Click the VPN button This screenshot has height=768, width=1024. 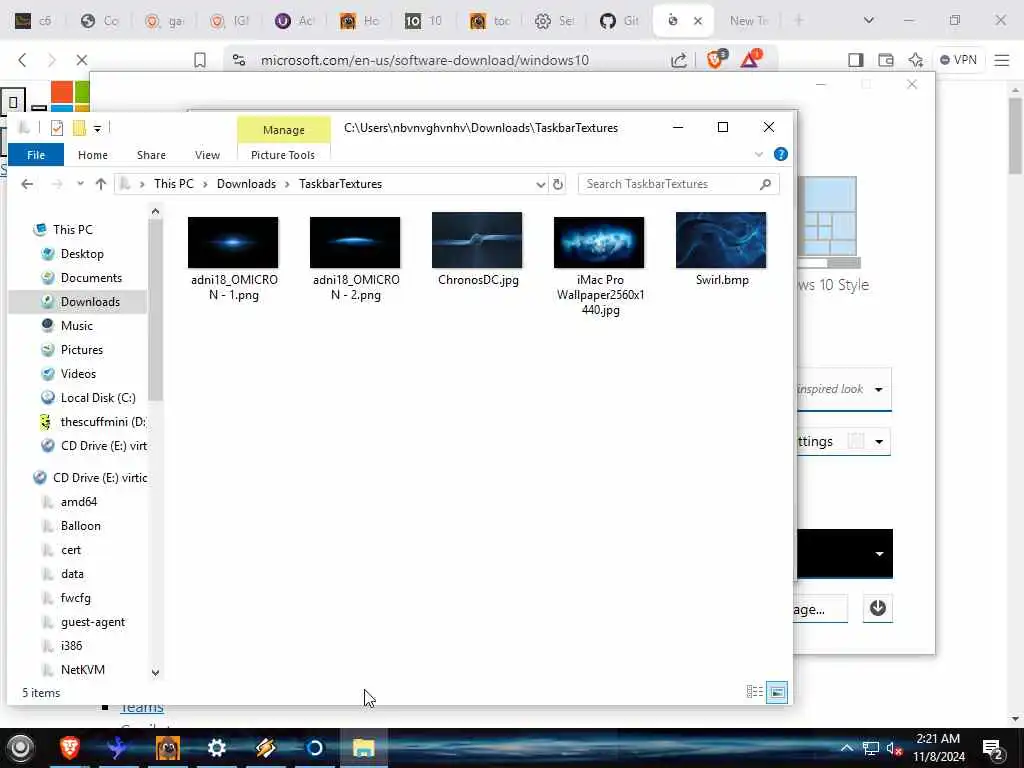(x=958, y=60)
